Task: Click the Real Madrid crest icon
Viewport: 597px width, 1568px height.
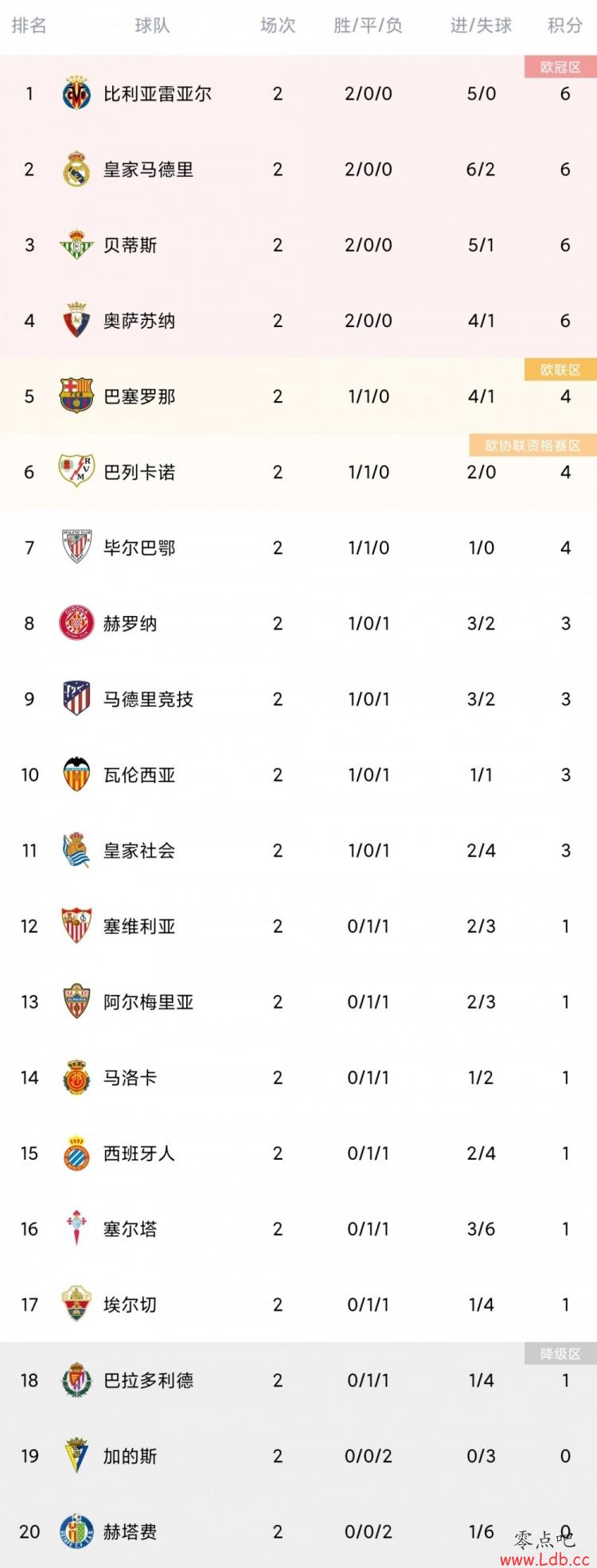Action: point(76,170)
